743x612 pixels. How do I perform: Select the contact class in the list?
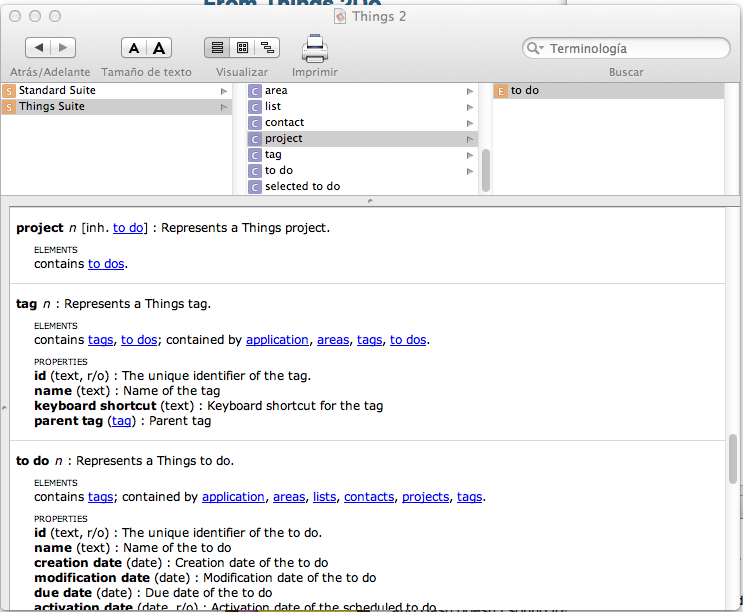click(x=284, y=123)
